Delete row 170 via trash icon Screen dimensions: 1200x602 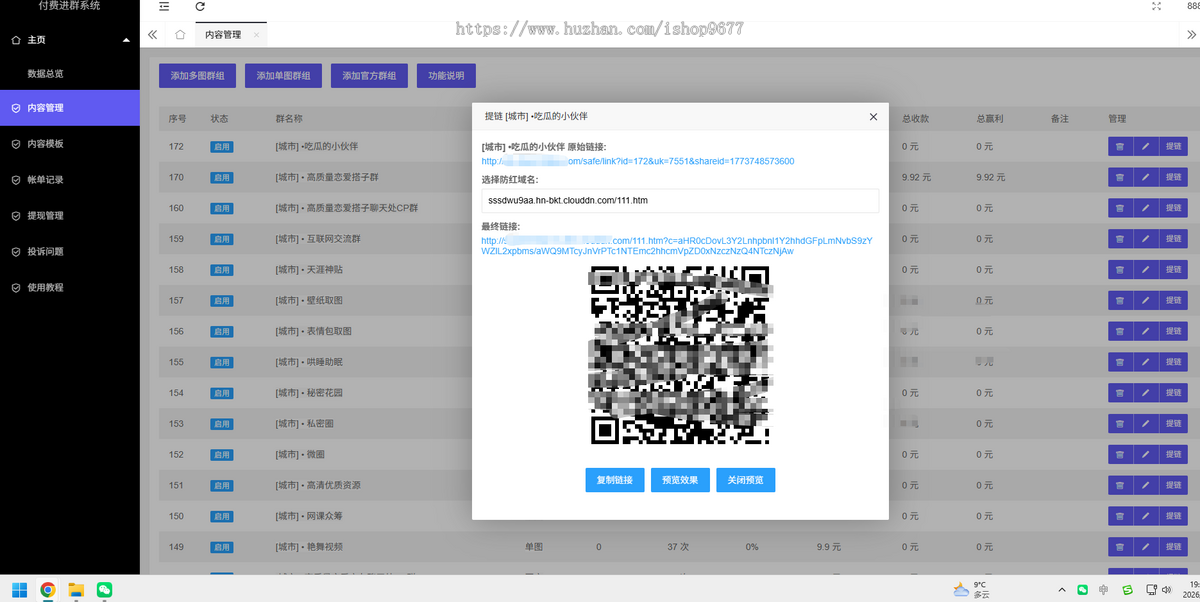(x=1120, y=177)
